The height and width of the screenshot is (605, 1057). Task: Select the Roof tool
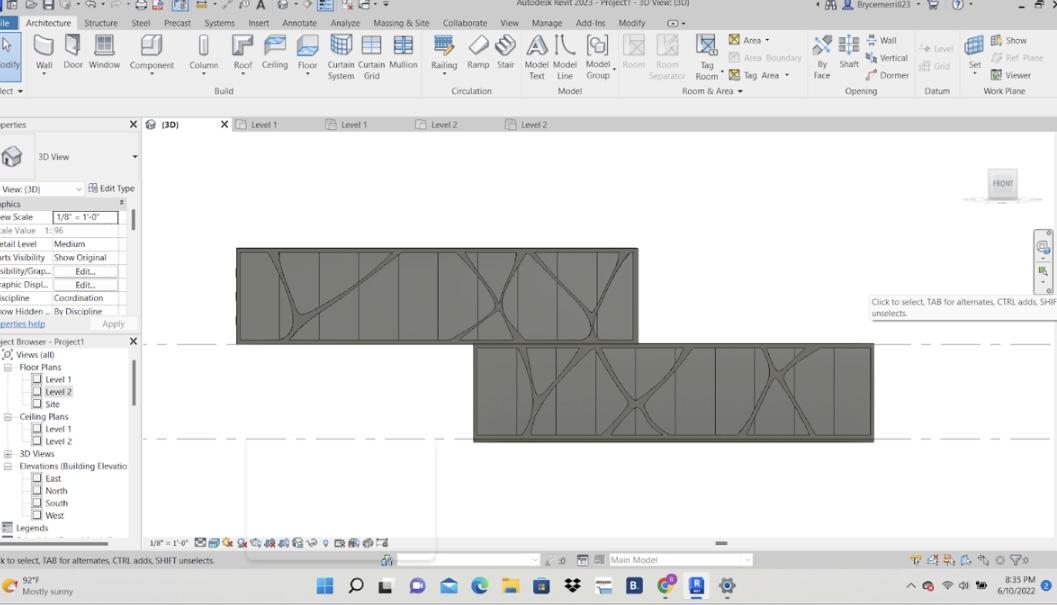coord(243,53)
